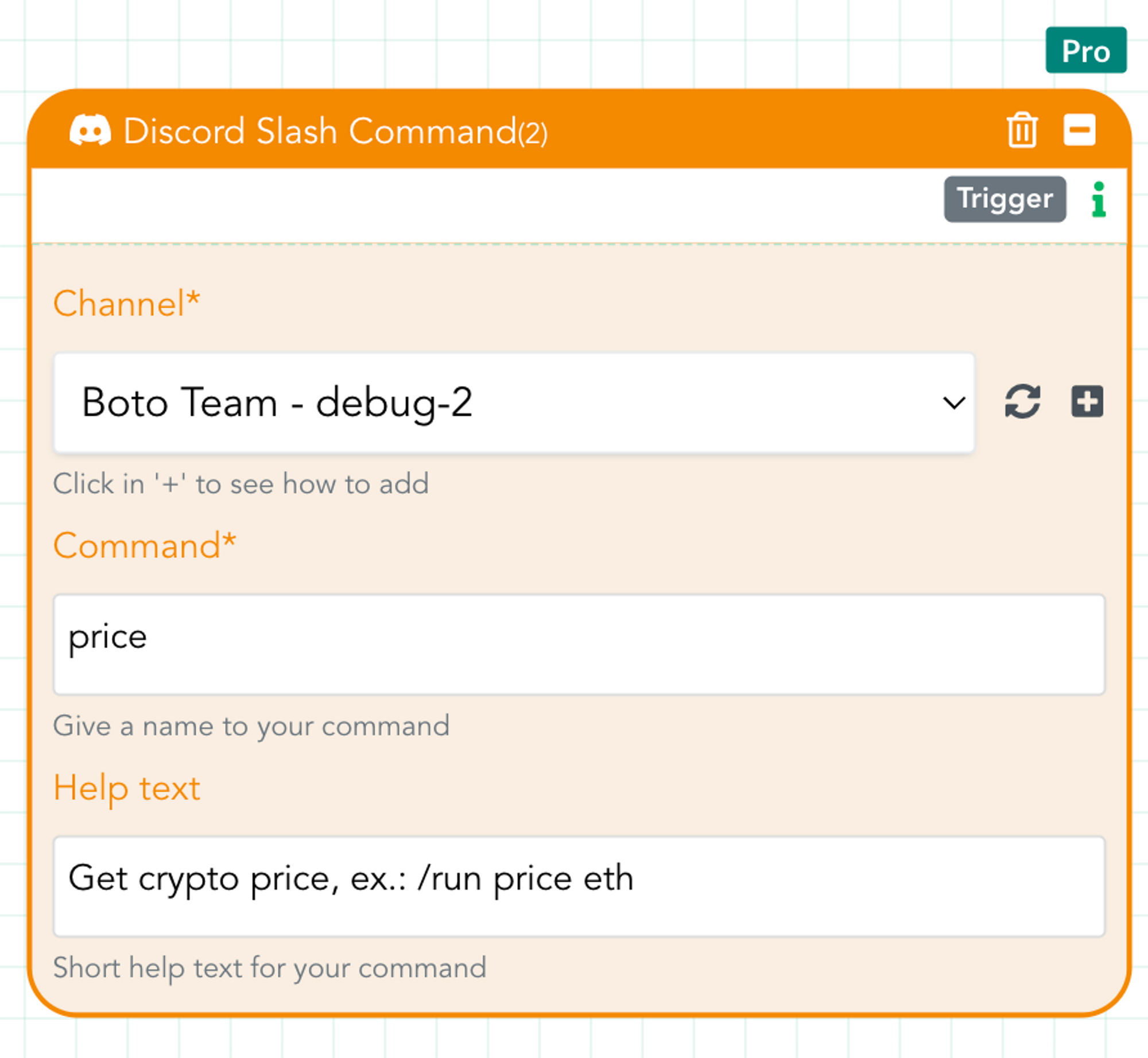Click the empty white strip left of the Trigger badge
This screenshot has width=1148, height=1058.
(459, 205)
